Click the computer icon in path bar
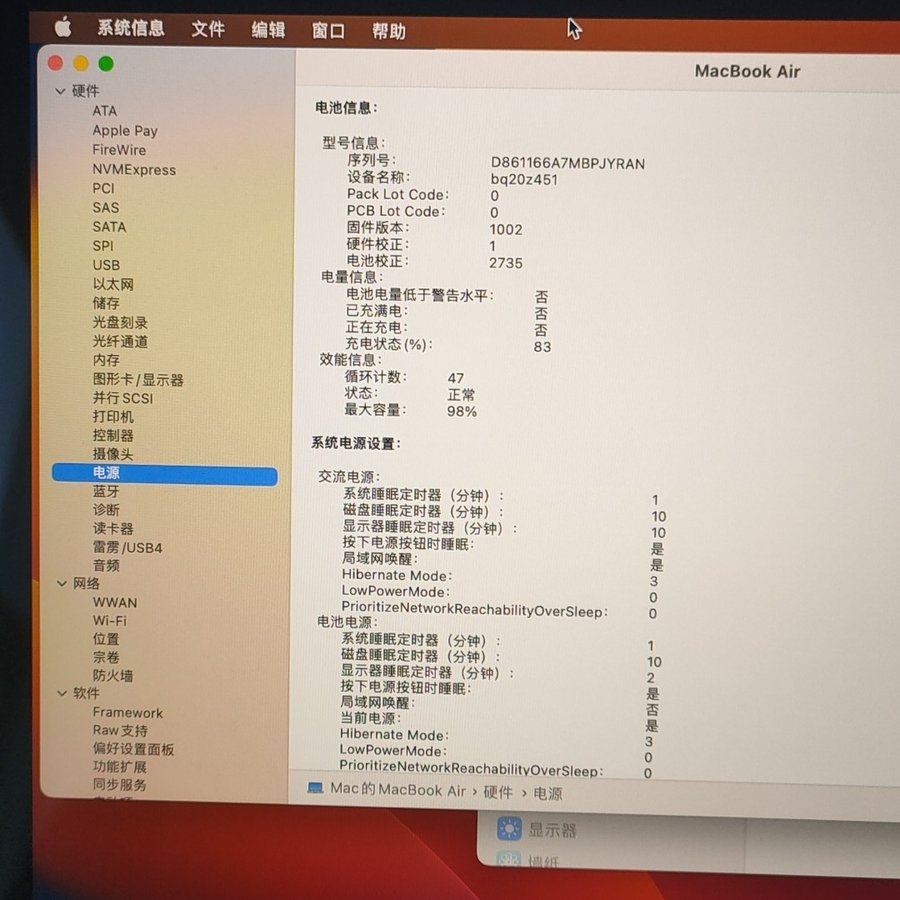 (x=315, y=788)
